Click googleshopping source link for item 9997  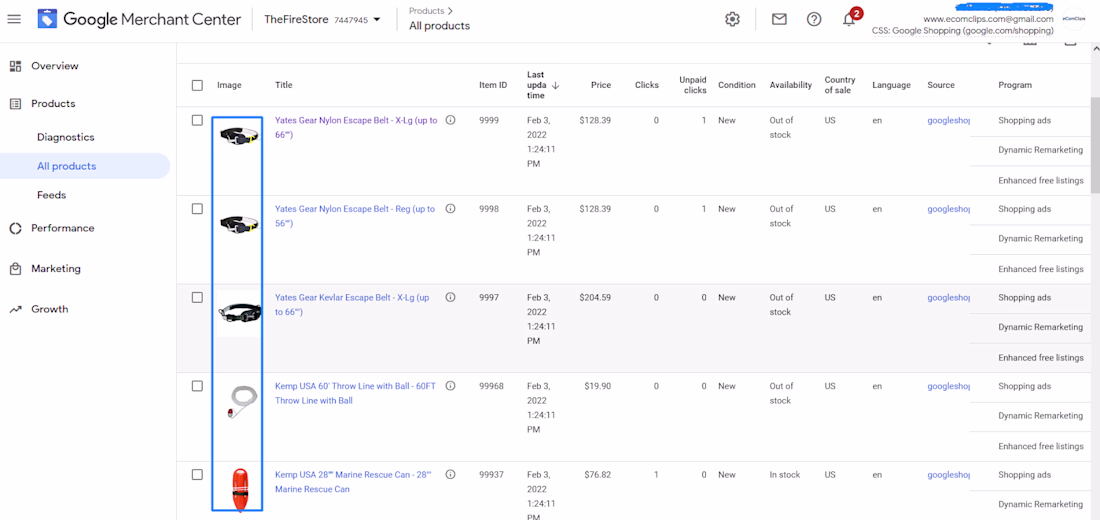(948, 298)
